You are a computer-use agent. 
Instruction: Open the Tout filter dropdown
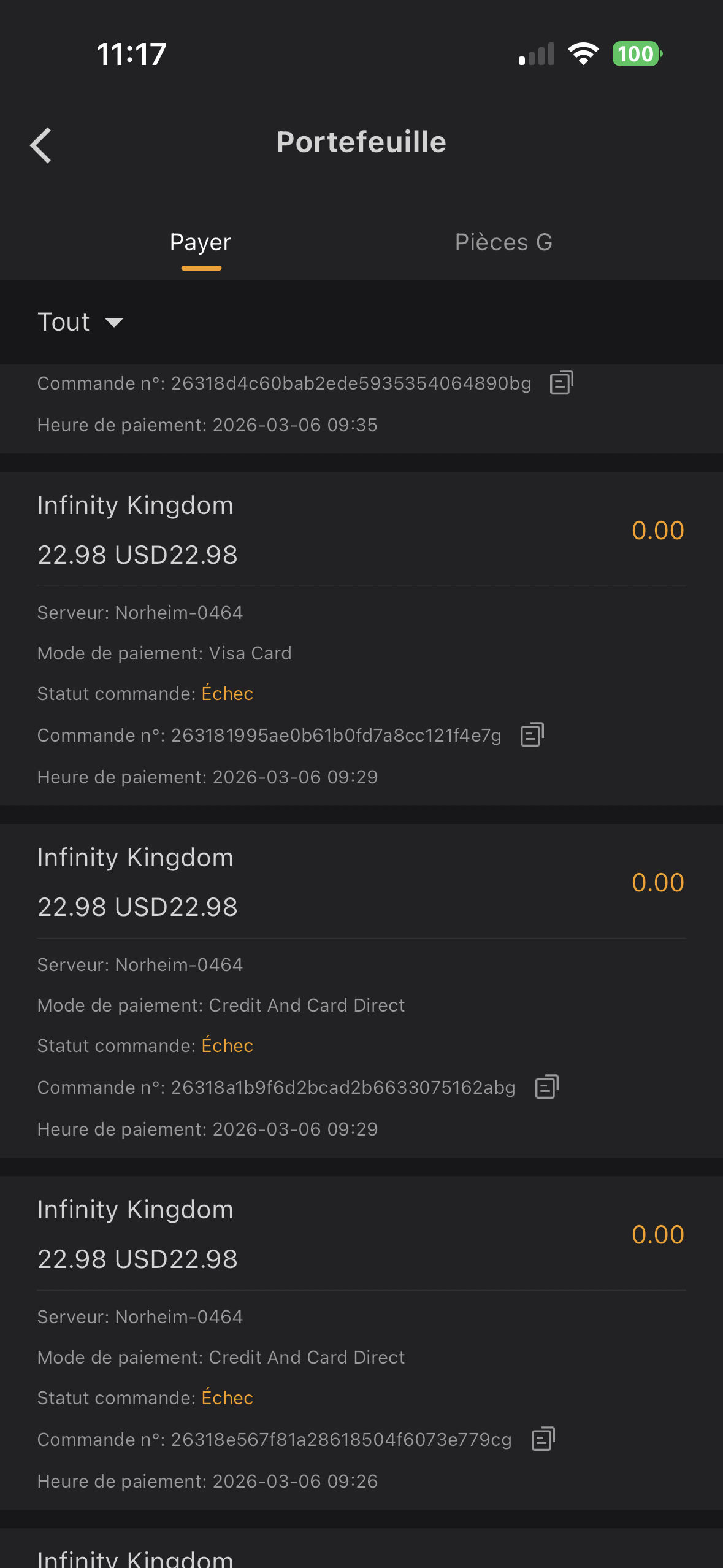click(x=64, y=322)
